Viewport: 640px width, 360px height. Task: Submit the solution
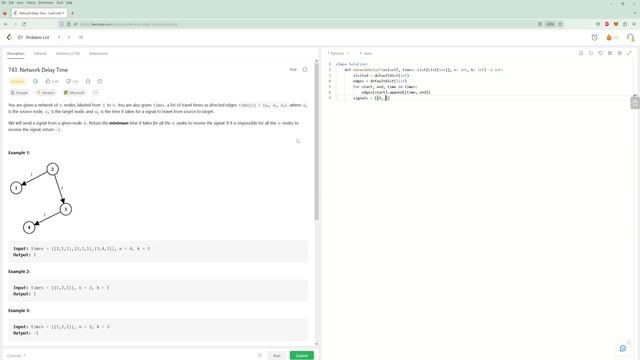coord(302,356)
